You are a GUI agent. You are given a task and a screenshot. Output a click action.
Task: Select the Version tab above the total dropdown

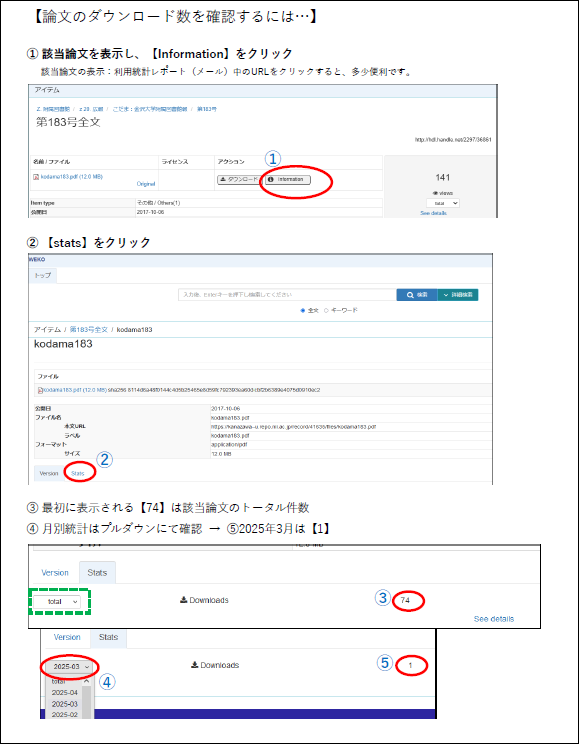click(x=55, y=573)
